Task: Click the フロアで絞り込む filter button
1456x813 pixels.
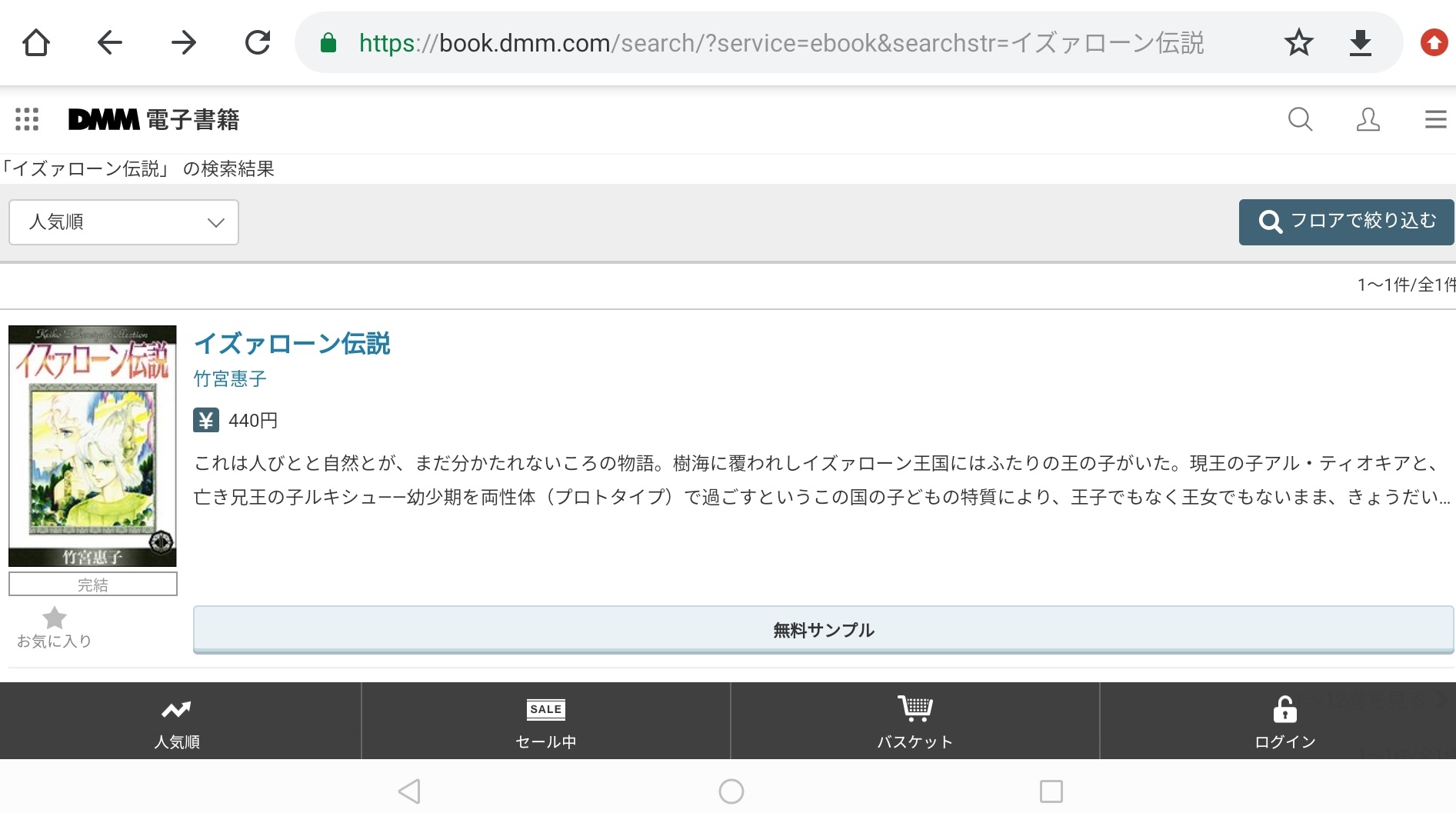Action: pos(1346,222)
